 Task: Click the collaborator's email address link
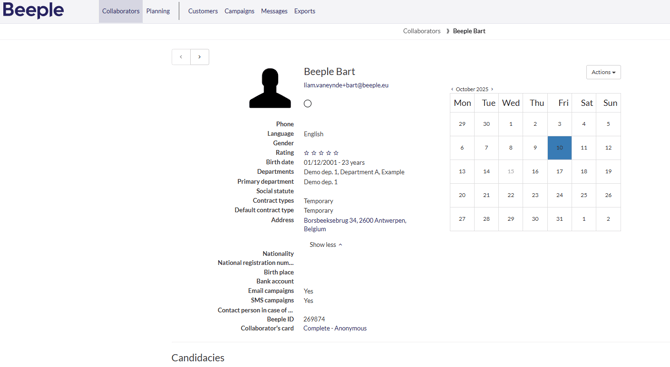pos(346,85)
